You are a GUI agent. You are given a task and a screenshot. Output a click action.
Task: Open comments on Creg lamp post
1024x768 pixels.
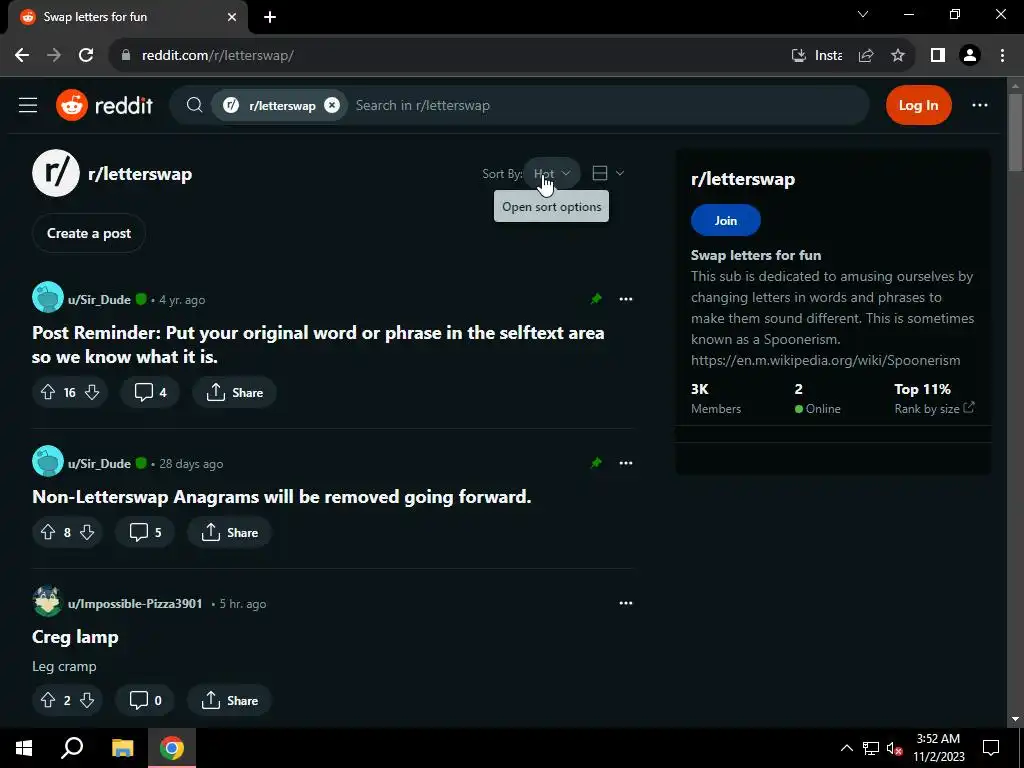[x=145, y=700]
